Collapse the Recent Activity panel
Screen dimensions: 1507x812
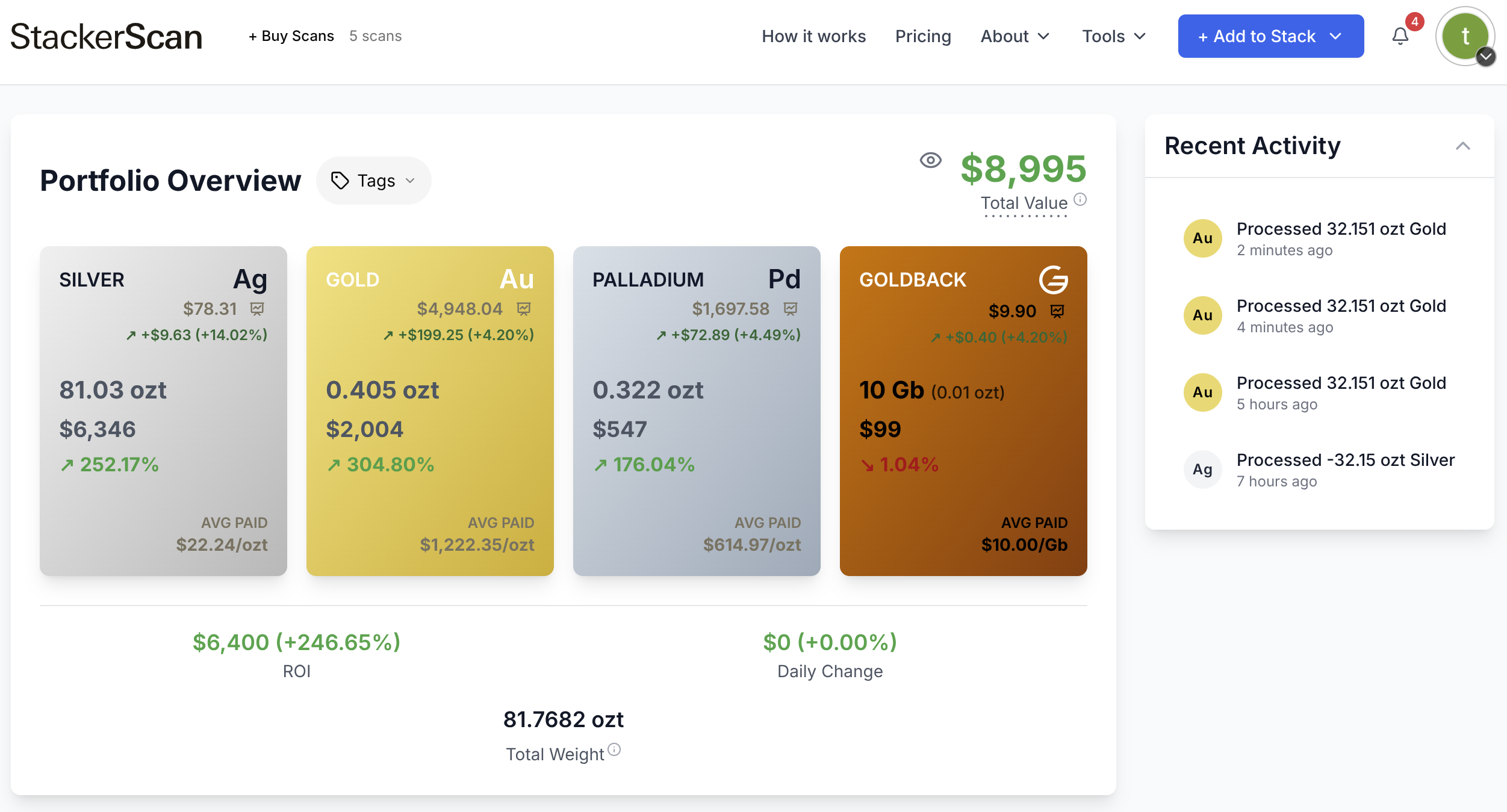click(1463, 146)
